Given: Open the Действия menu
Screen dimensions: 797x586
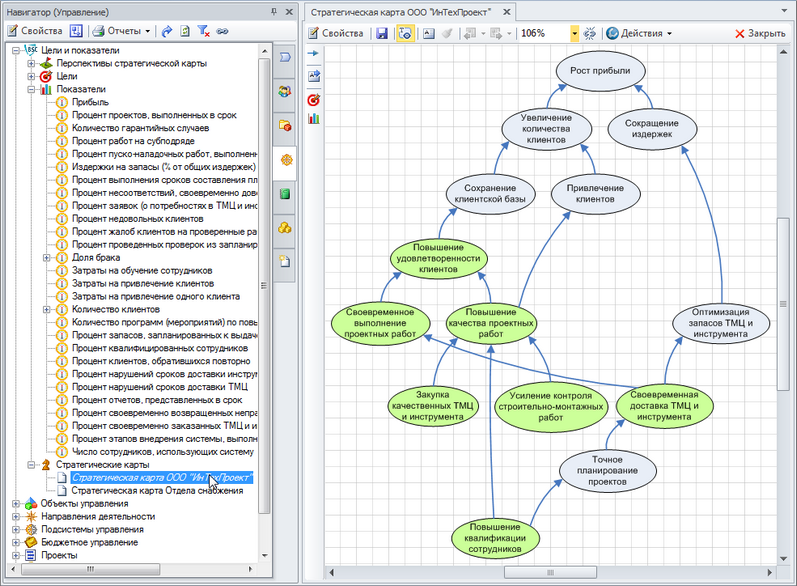Looking at the screenshot, I should click(639, 33).
